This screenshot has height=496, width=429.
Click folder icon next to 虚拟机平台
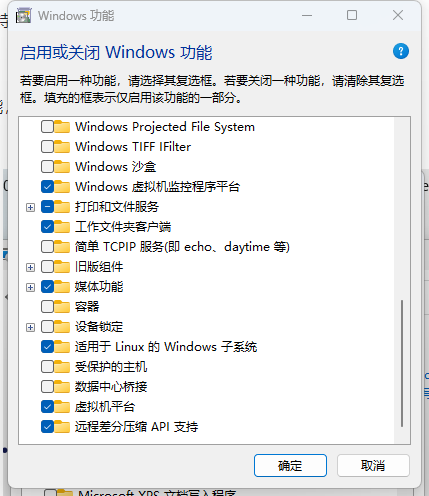point(62,407)
